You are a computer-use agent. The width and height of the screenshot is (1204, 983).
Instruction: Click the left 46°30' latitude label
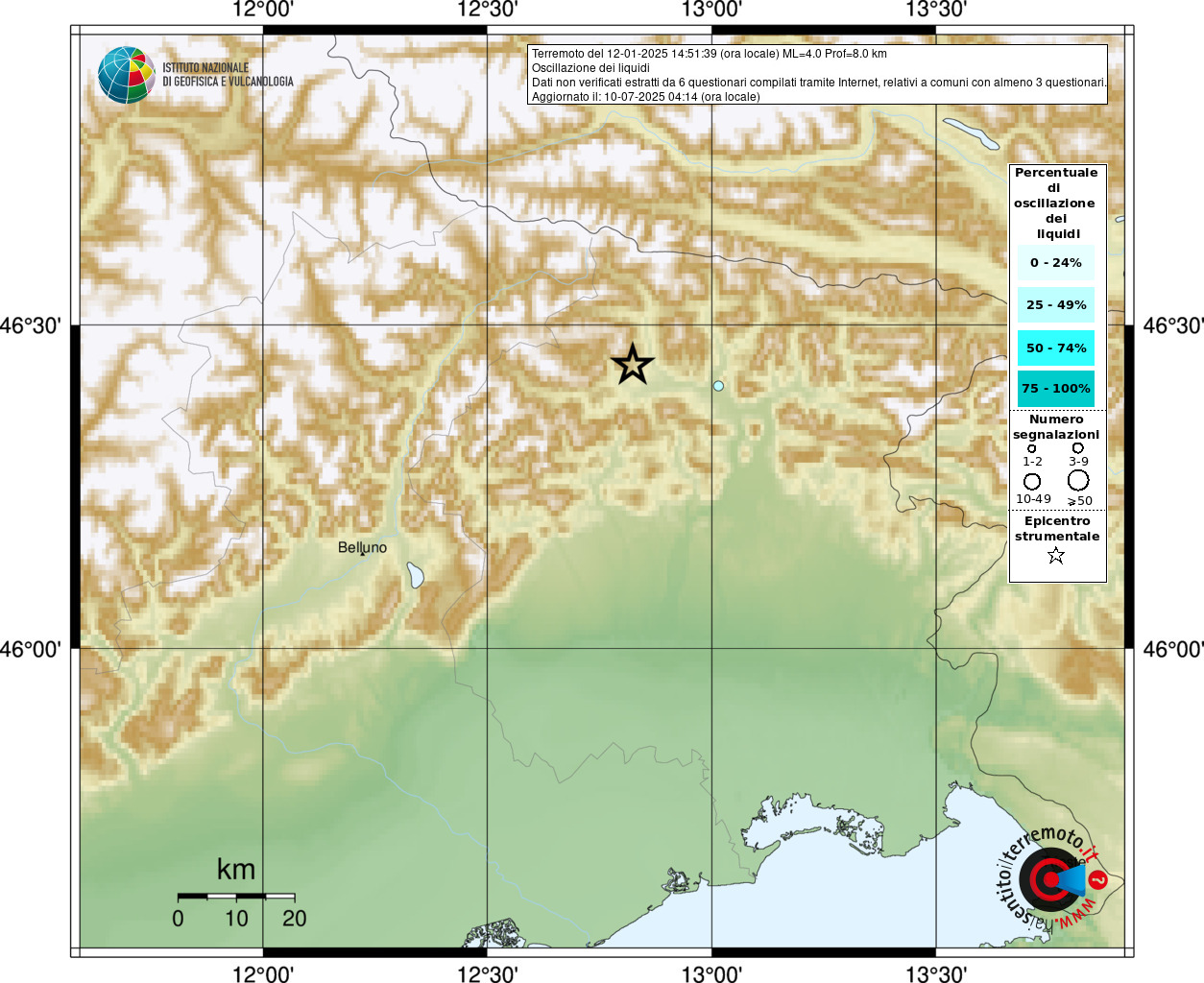coord(31,326)
